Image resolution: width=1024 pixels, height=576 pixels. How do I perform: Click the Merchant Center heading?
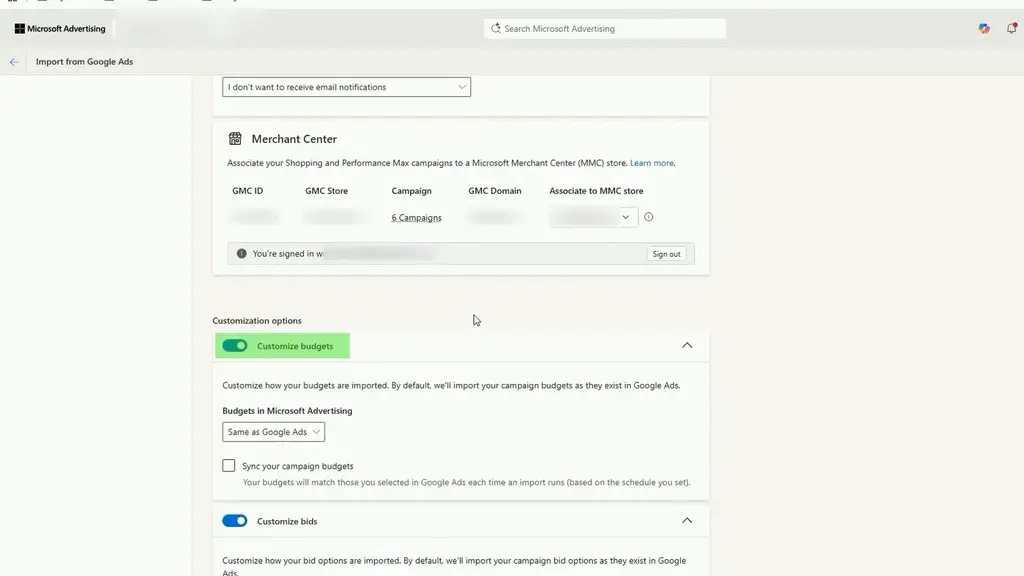tap(294, 139)
